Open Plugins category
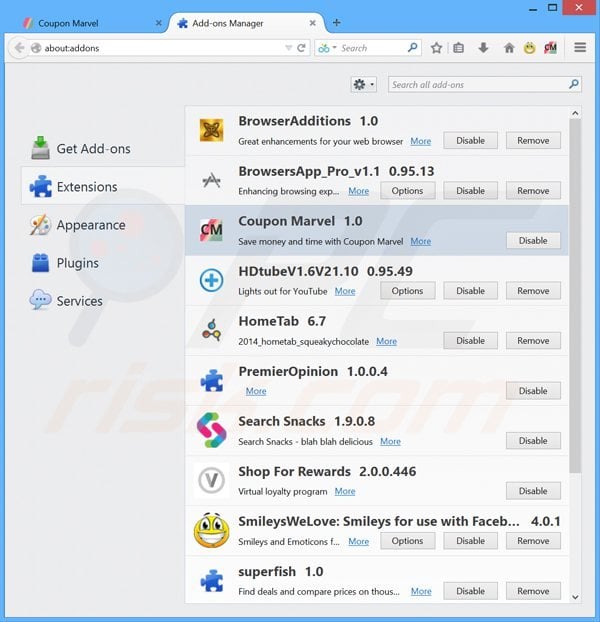The width and height of the screenshot is (600, 622). [102, 263]
